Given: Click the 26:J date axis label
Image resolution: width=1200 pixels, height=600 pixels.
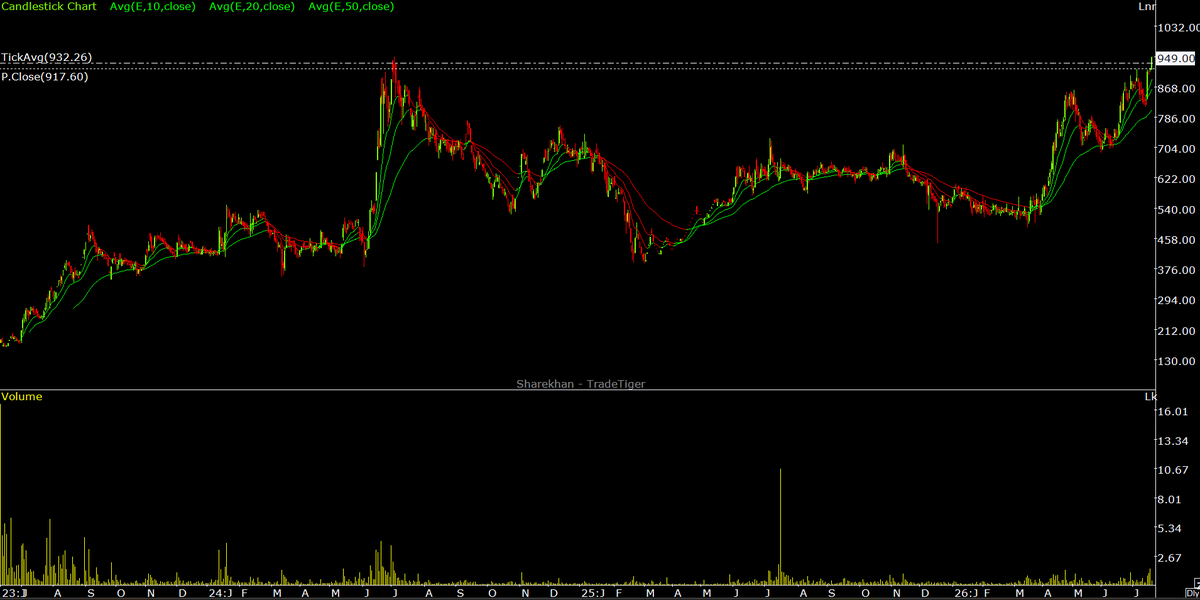Looking at the screenshot, I should [x=964, y=593].
